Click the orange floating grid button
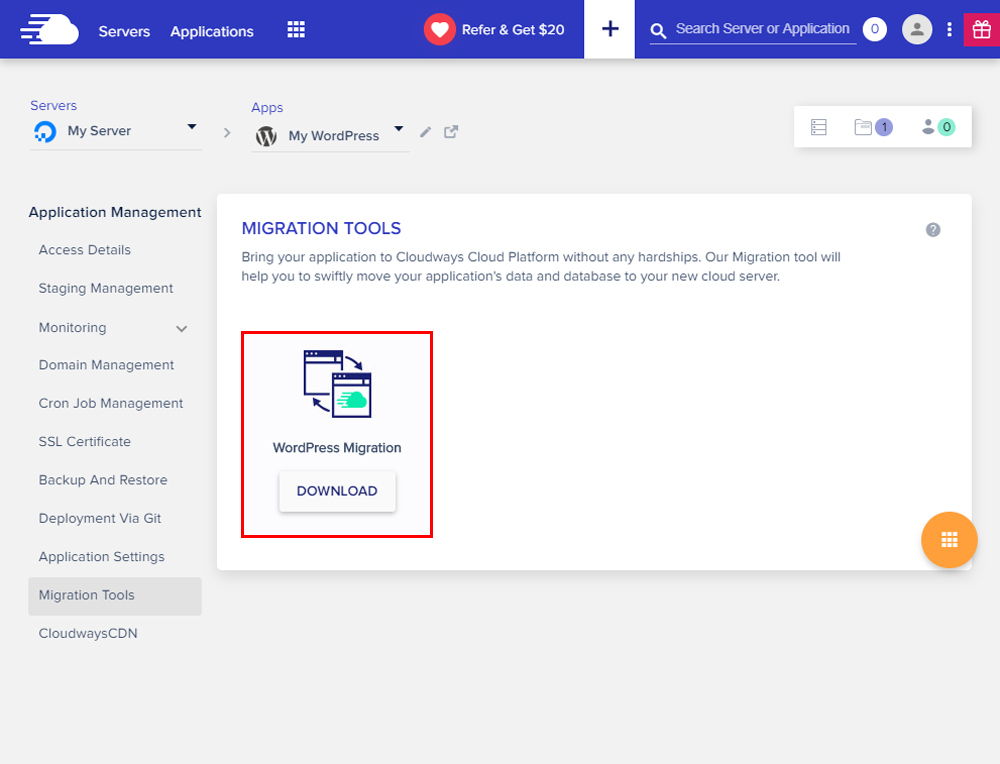This screenshot has width=1000, height=764. [x=949, y=540]
